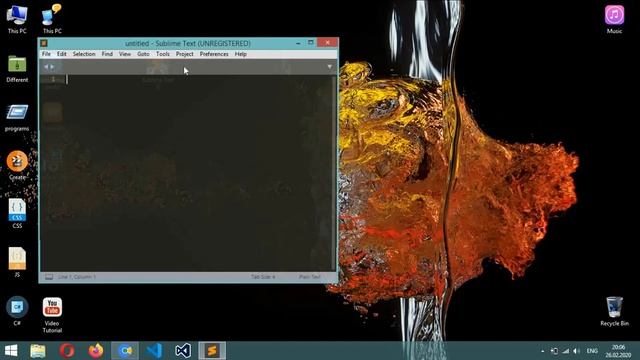Select the This PC icon with chat bubble

[52, 20]
